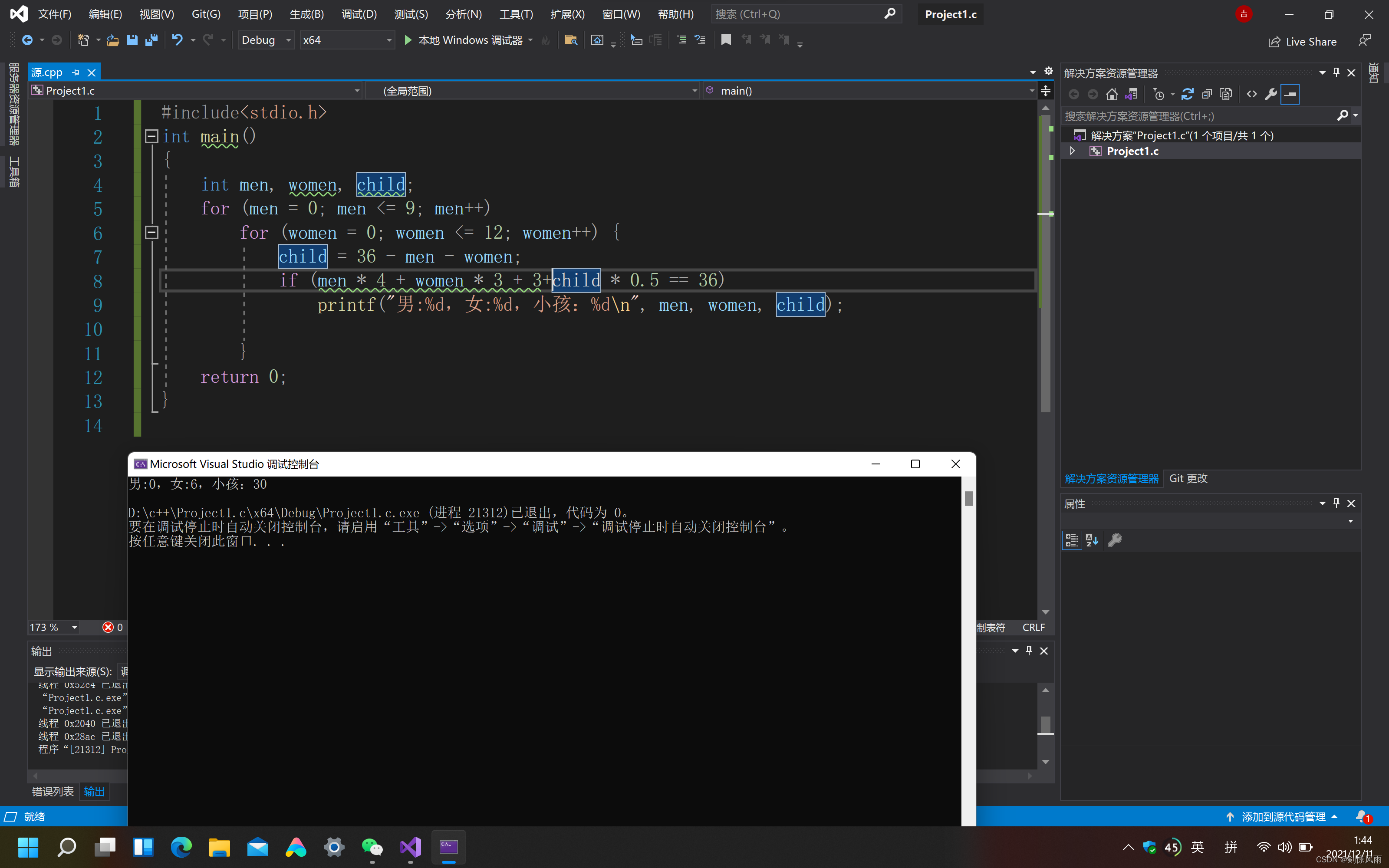Collapse the inner for-loop outlining box
Image resolution: width=1389 pixels, height=868 pixels.
click(151, 232)
